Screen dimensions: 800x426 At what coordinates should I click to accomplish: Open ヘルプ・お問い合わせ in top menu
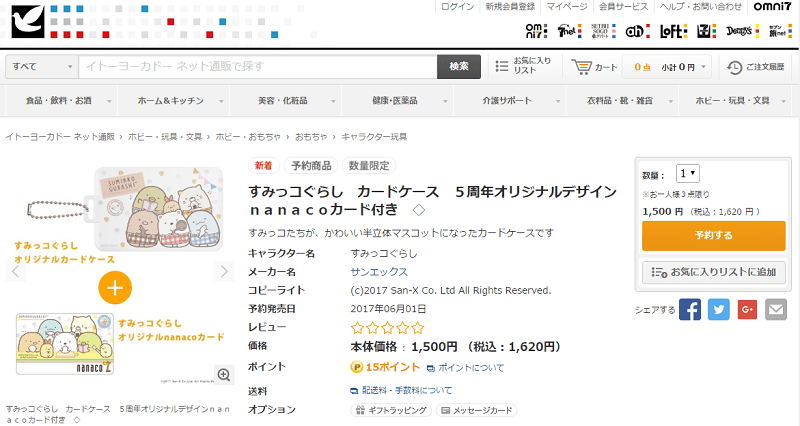click(x=701, y=7)
